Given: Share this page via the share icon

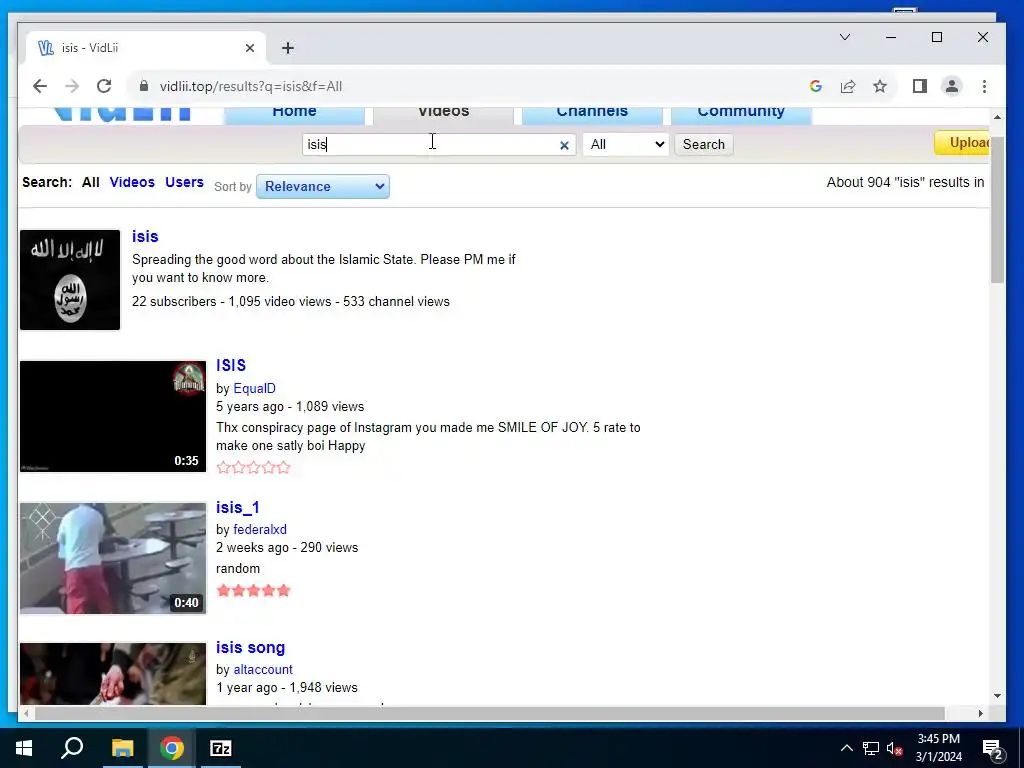Looking at the screenshot, I should click(x=848, y=86).
